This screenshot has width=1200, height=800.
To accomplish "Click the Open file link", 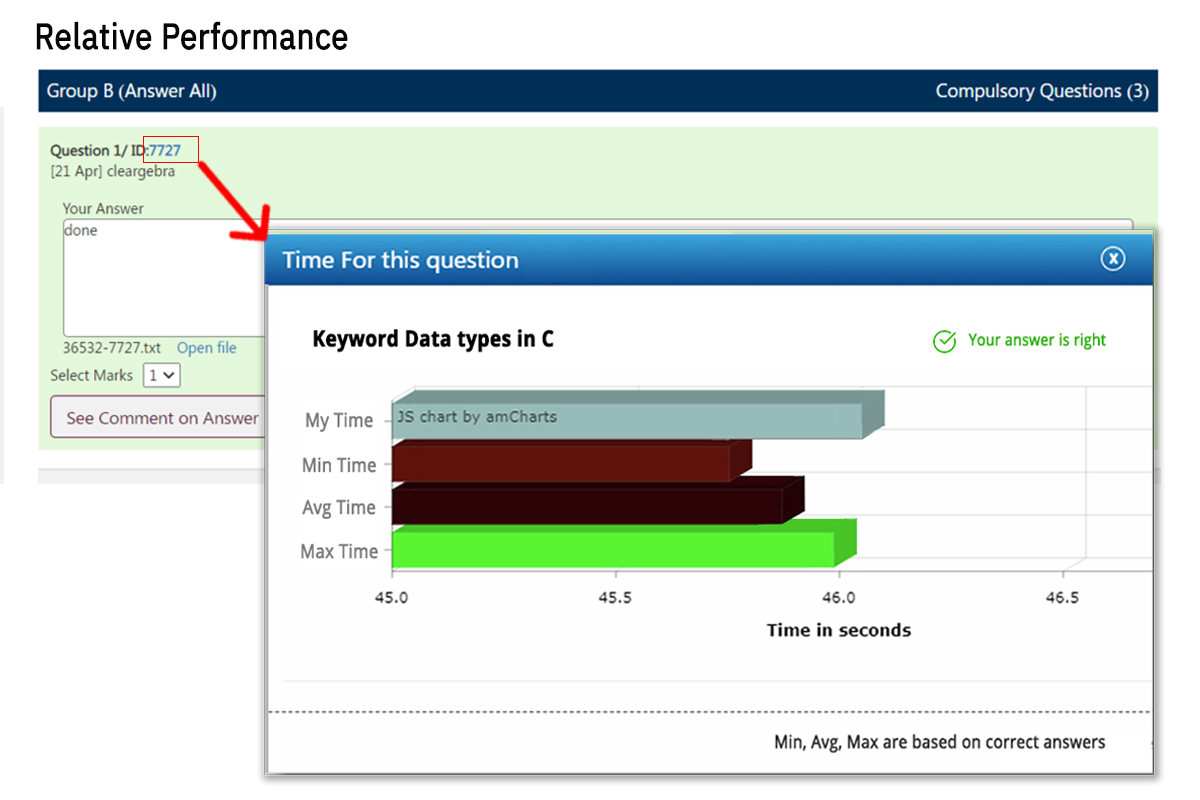I will tap(207, 348).
